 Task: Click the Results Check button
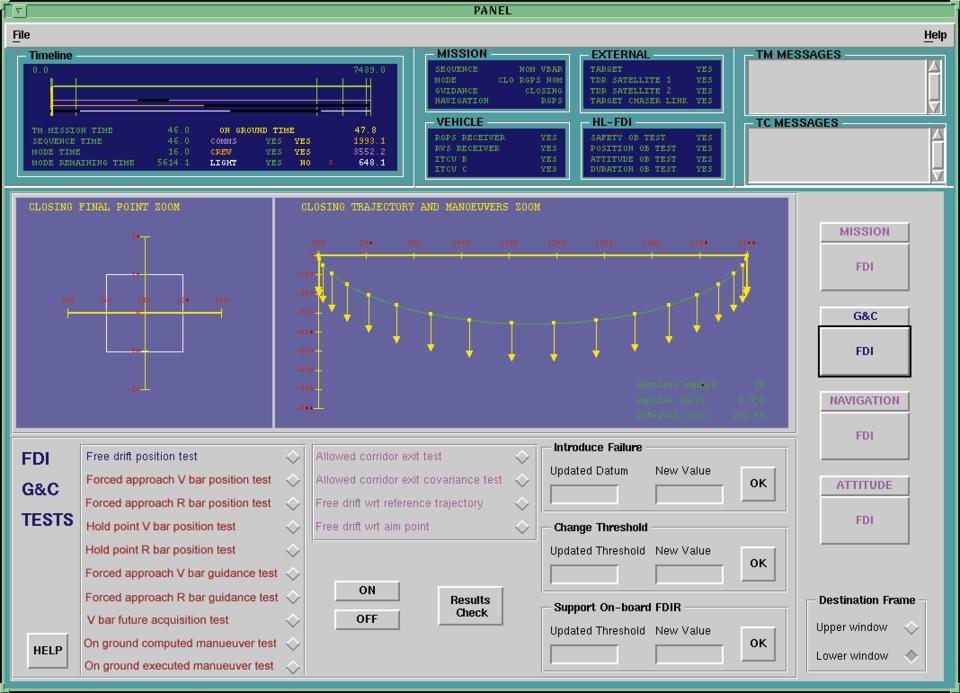[470, 607]
